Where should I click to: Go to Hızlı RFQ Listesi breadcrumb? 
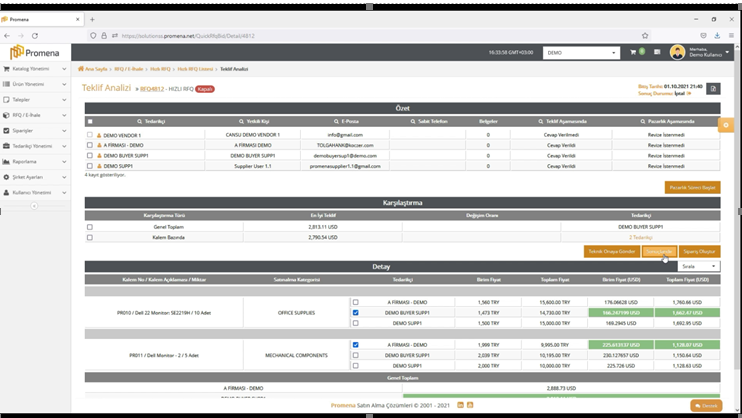(195, 69)
